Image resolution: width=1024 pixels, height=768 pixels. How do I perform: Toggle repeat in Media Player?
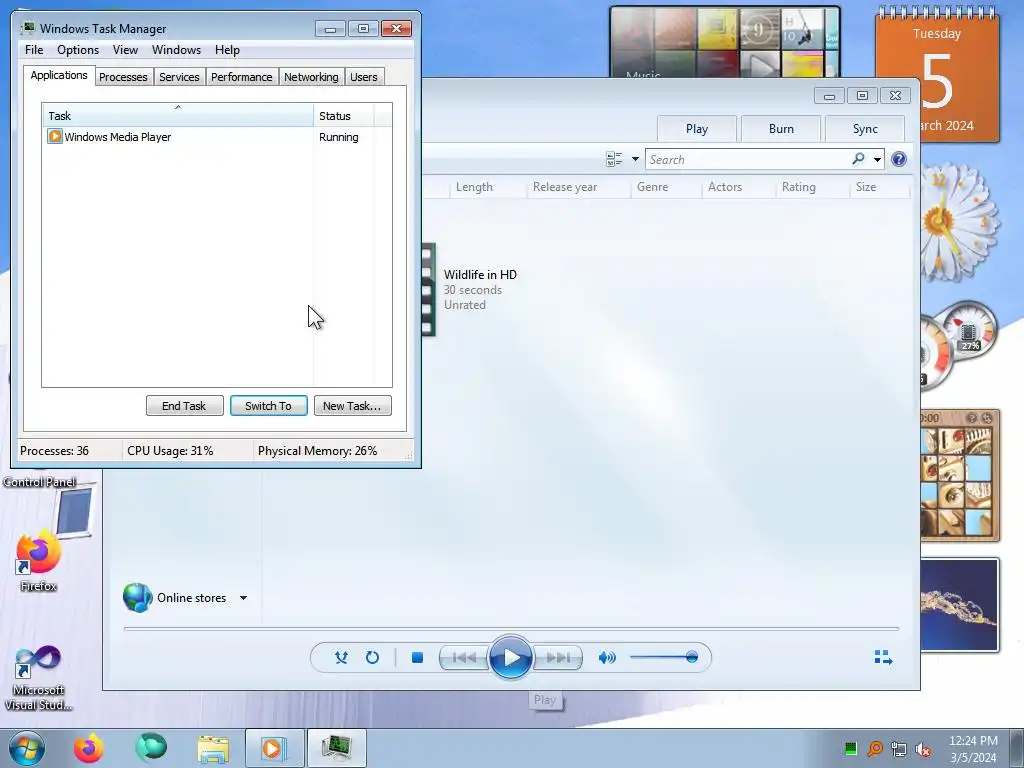point(372,658)
